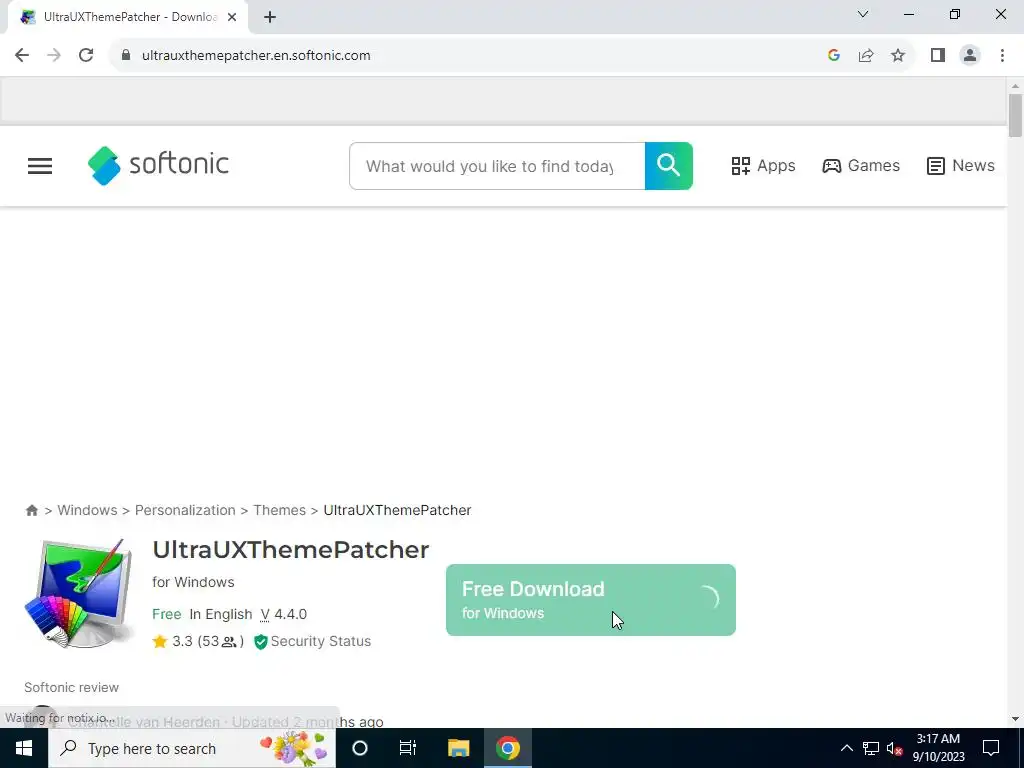Click the Softonic review heading
Image resolution: width=1024 pixels, height=768 pixels.
pyautogui.click(x=72, y=687)
